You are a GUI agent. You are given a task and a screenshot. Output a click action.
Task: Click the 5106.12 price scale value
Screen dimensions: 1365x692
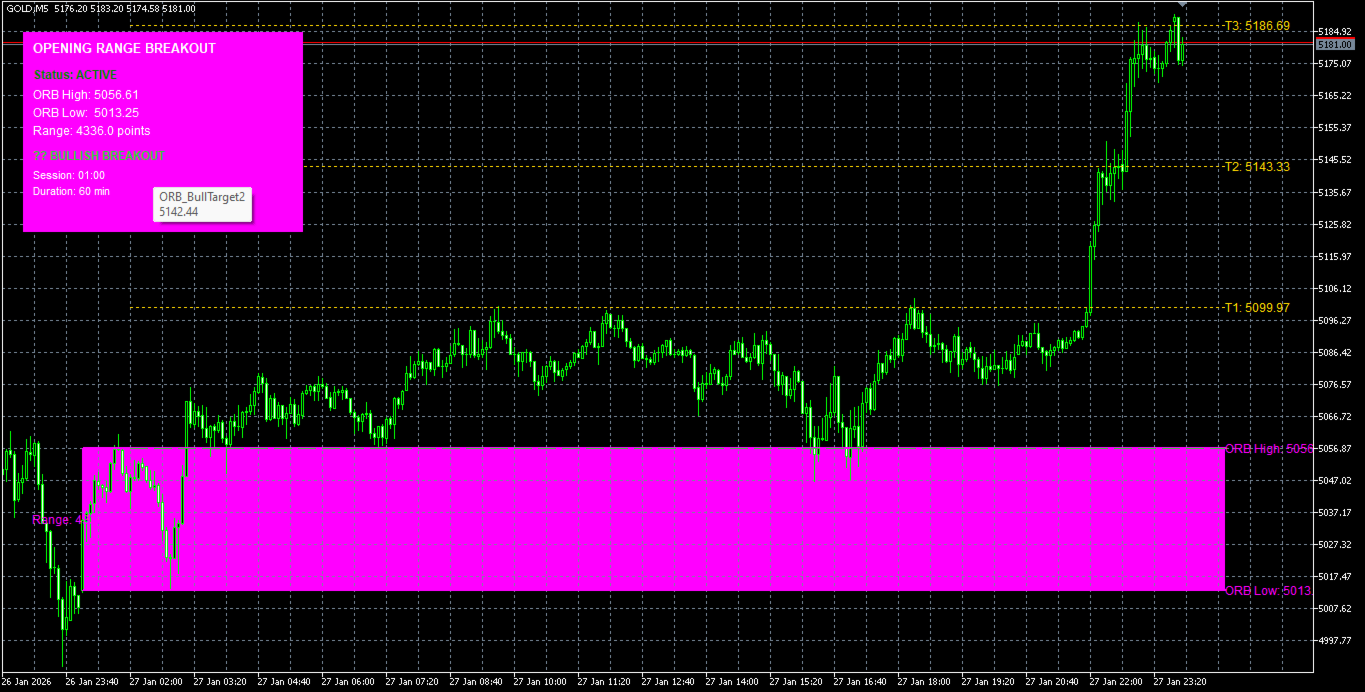[1335, 289]
